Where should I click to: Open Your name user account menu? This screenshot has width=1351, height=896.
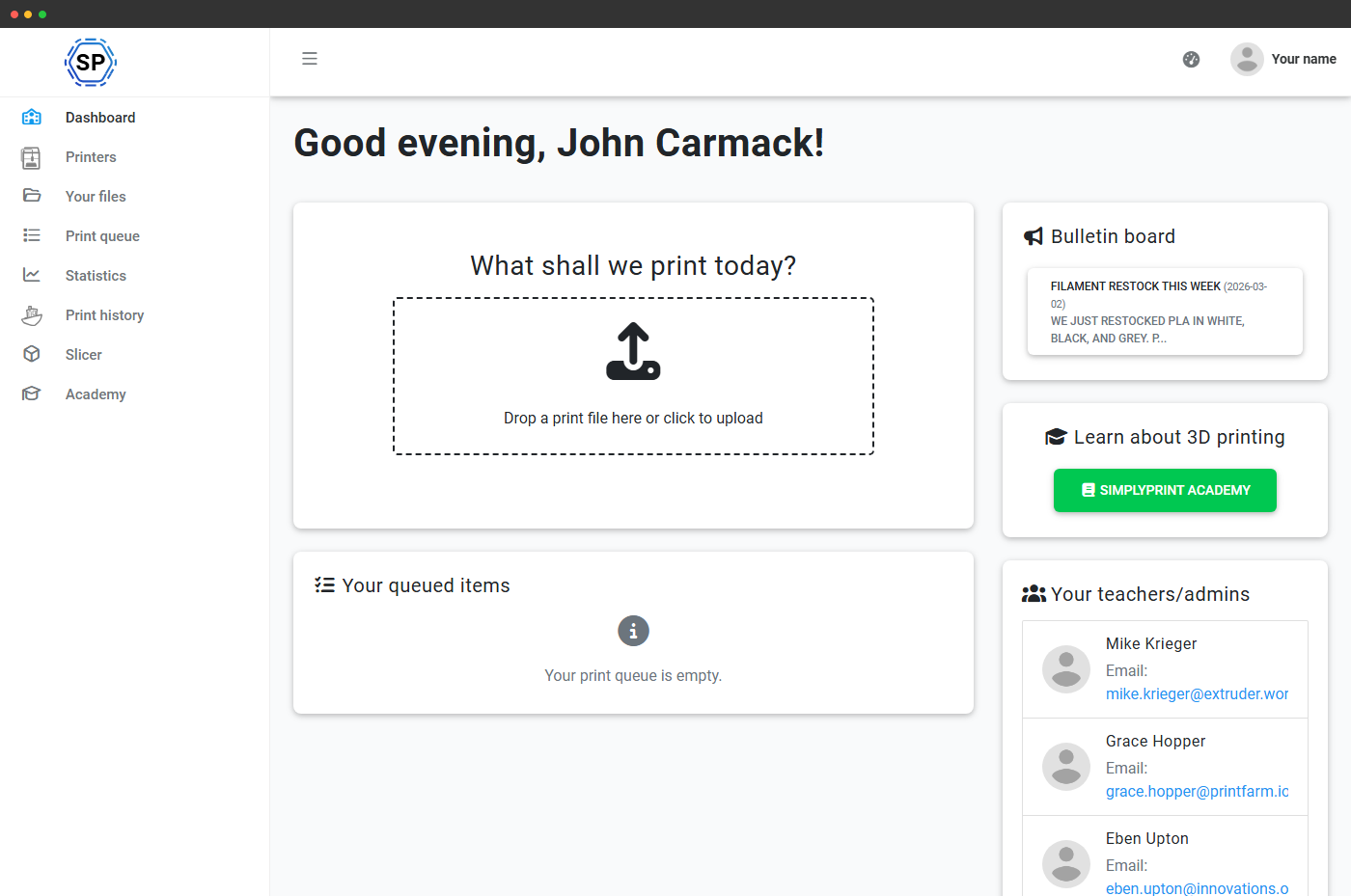pos(1283,59)
